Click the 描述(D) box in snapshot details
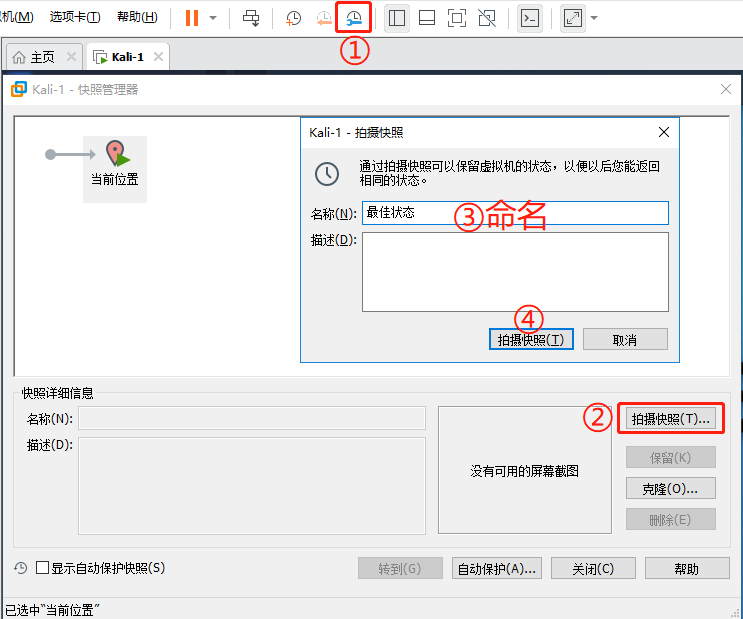 252,486
